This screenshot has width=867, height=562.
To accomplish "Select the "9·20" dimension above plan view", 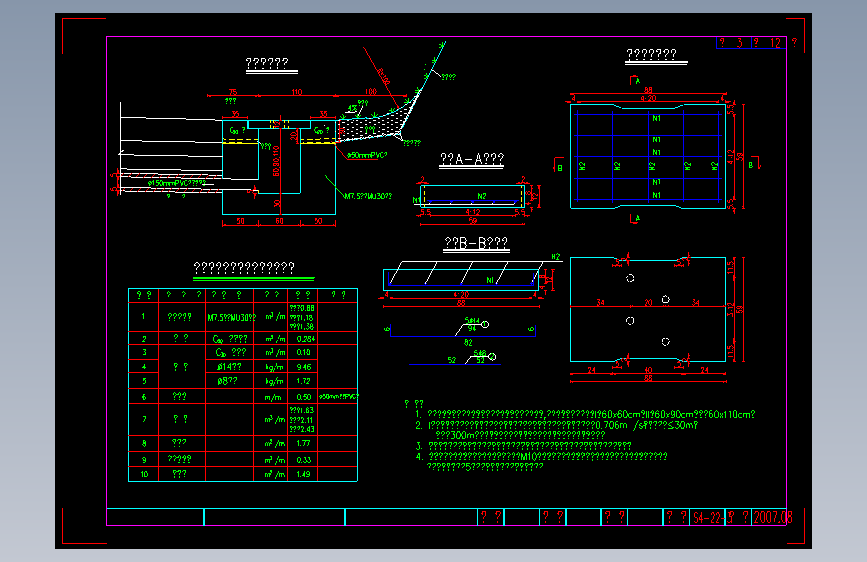I will pyautogui.click(x=648, y=98).
